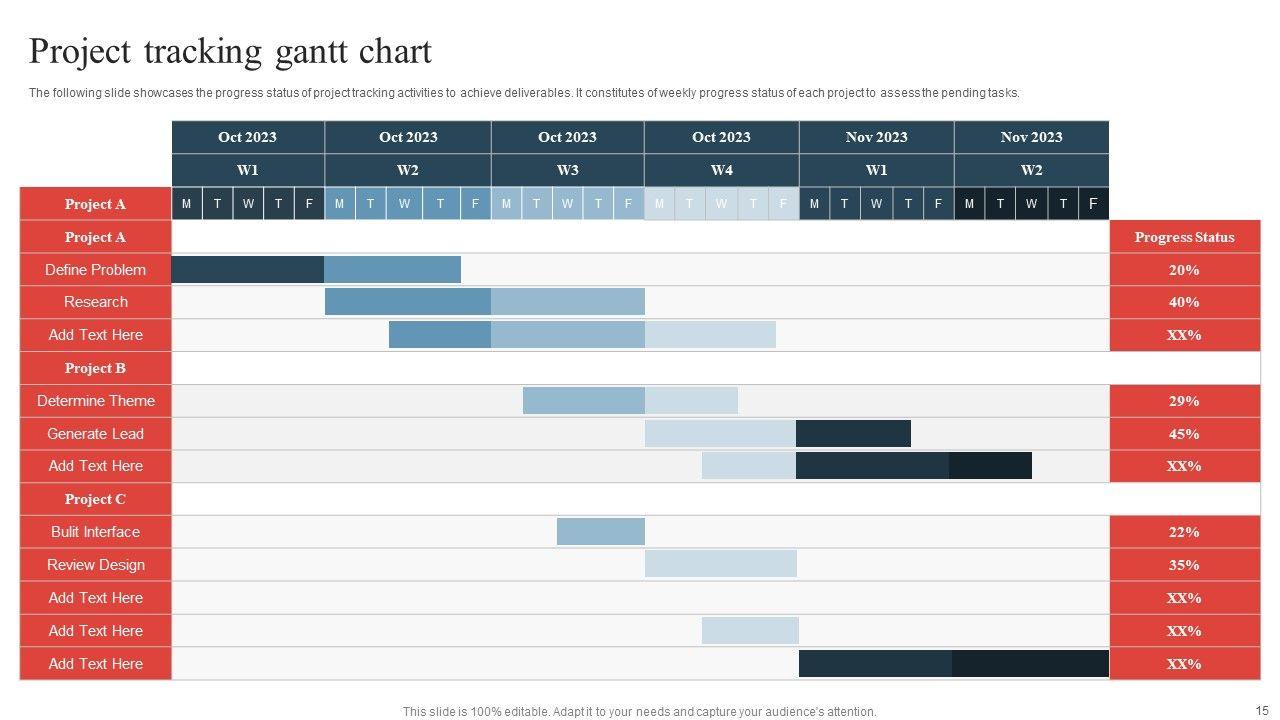Screen dimensions: 1280x720
Task: Select the Bulit Interface gantt bar
Action: coord(600,532)
